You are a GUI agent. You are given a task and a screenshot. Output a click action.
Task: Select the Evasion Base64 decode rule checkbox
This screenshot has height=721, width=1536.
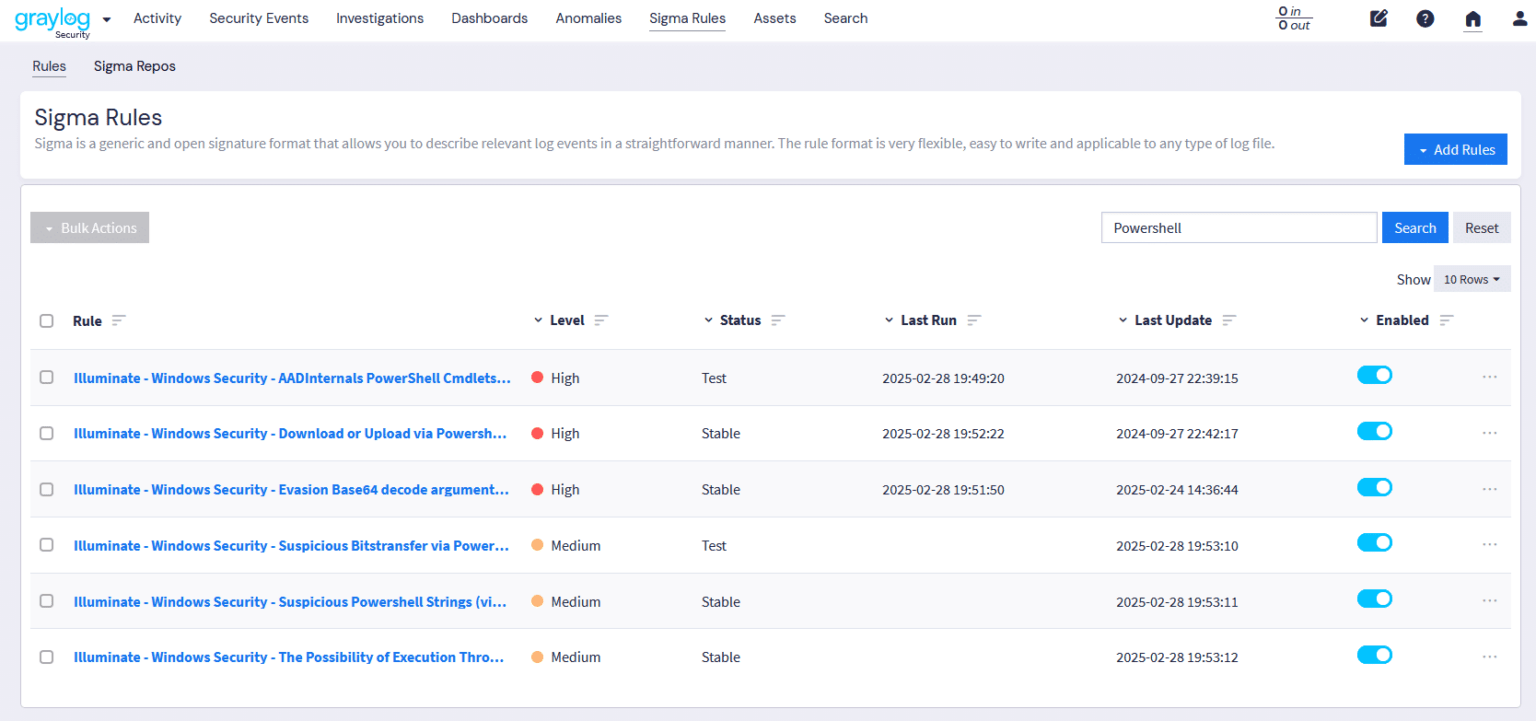click(x=47, y=489)
